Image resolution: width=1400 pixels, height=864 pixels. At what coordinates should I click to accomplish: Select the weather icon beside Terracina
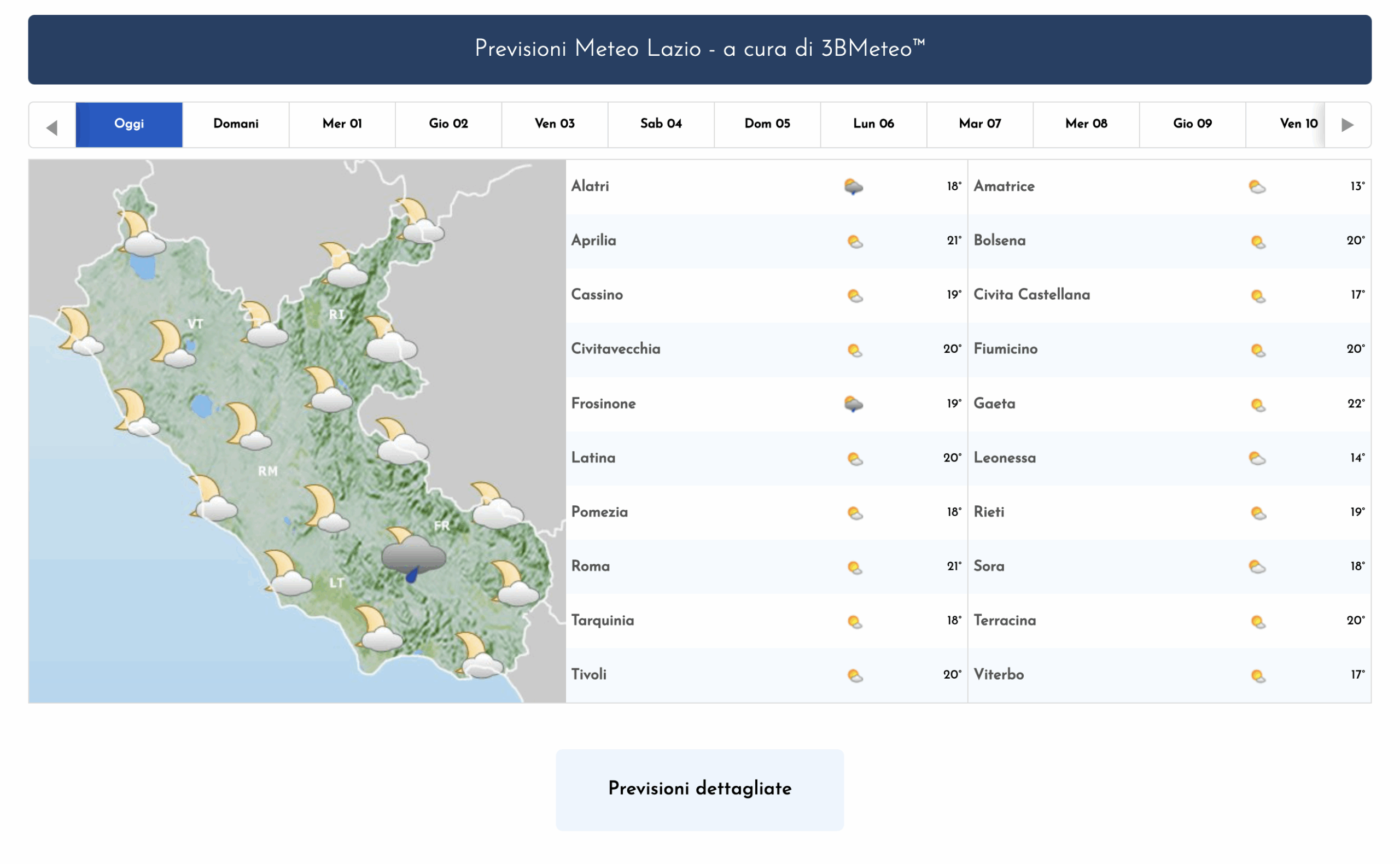tap(1258, 620)
